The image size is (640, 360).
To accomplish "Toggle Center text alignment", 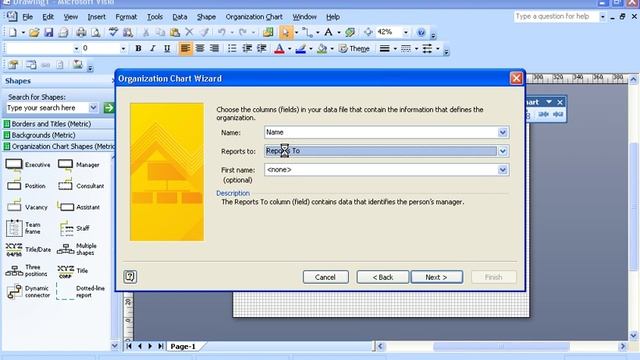I will point(200,49).
